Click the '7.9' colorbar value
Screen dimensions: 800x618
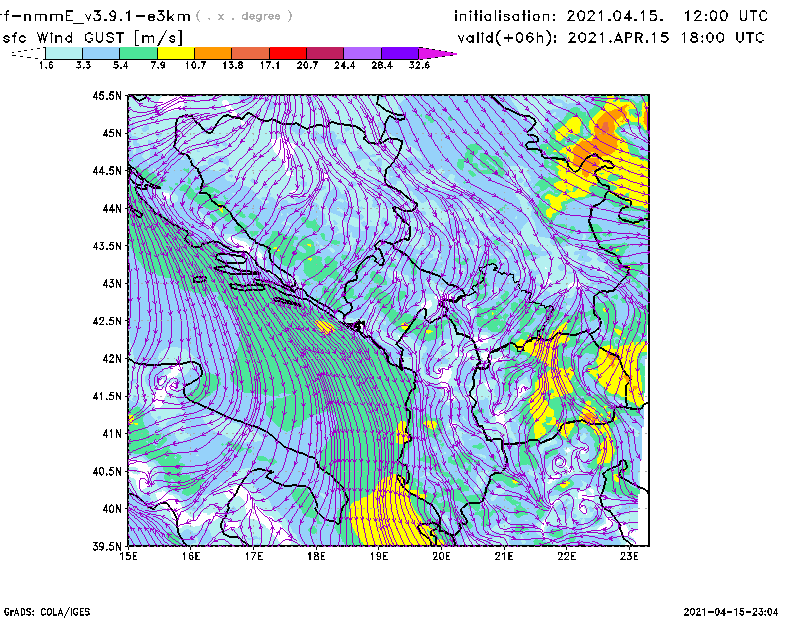158,65
